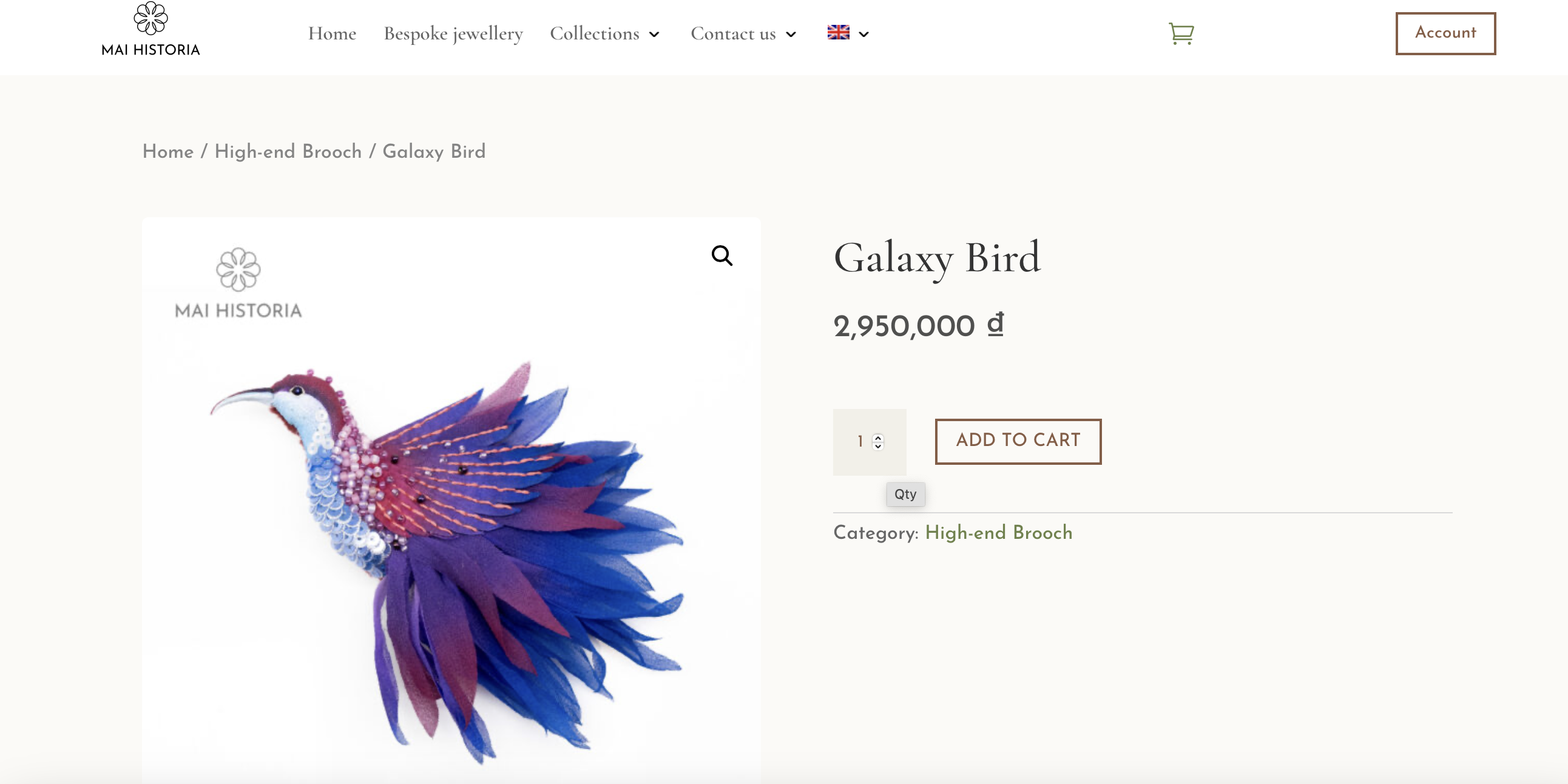Expand the Contact us dropdown chevron
Image resolution: width=1568 pixels, height=784 pixels.
pos(791,35)
